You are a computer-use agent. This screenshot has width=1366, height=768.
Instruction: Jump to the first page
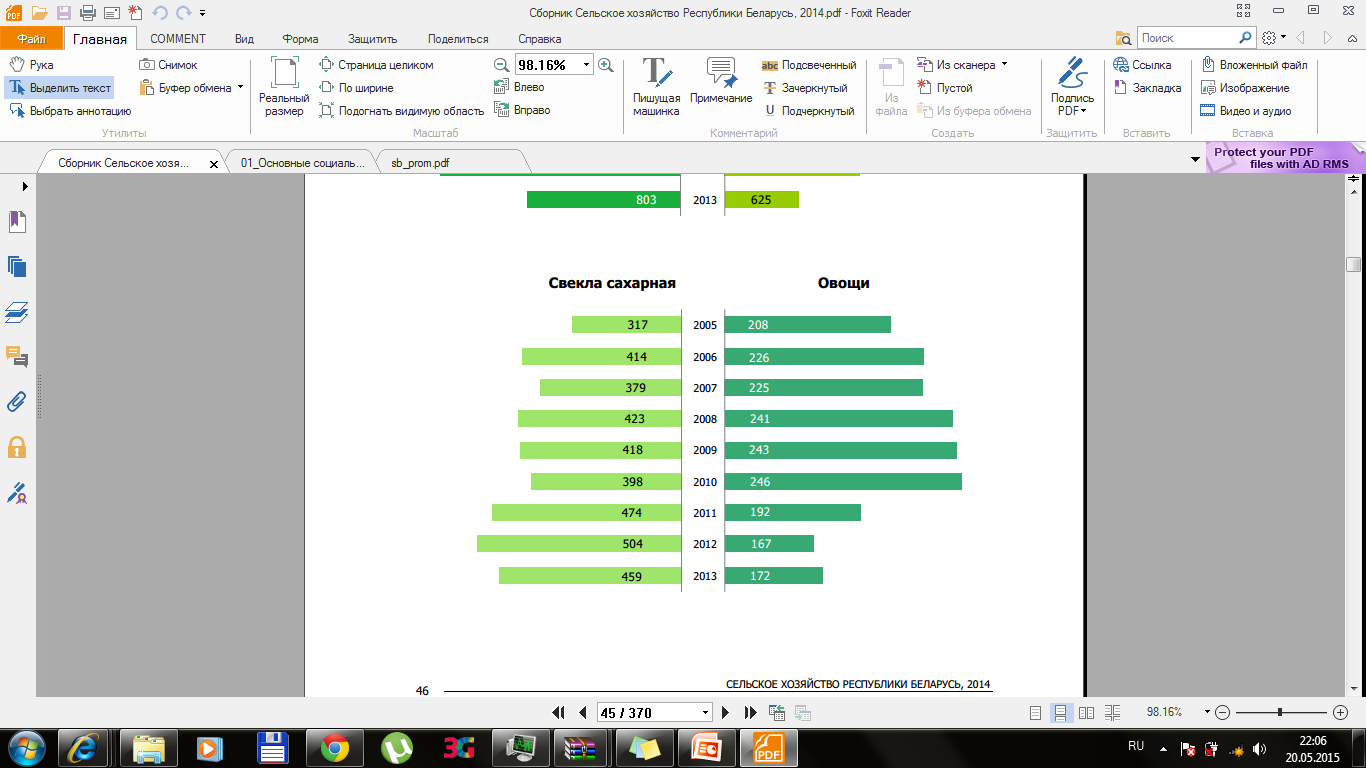pos(559,713)
